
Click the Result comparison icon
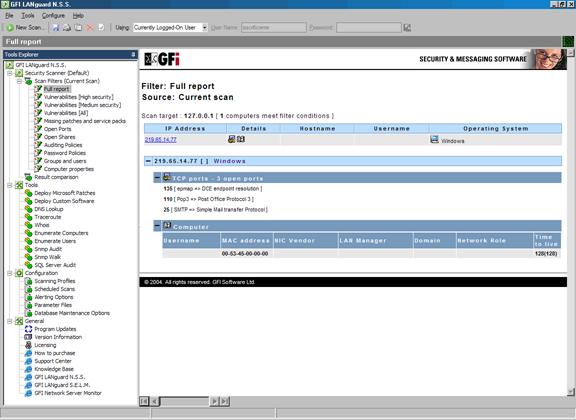tap(28, 177)
